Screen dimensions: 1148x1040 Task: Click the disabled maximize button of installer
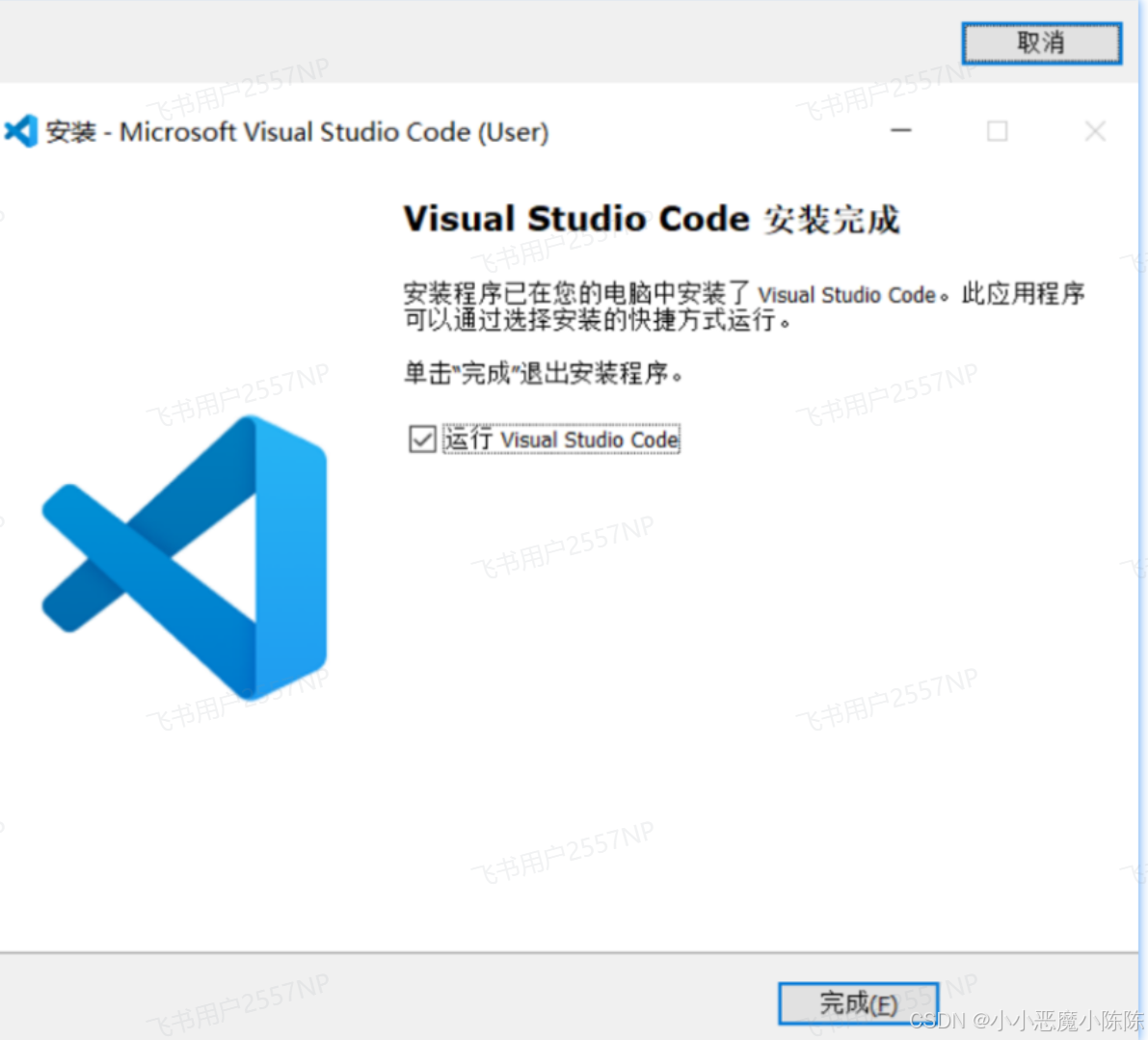998,131
